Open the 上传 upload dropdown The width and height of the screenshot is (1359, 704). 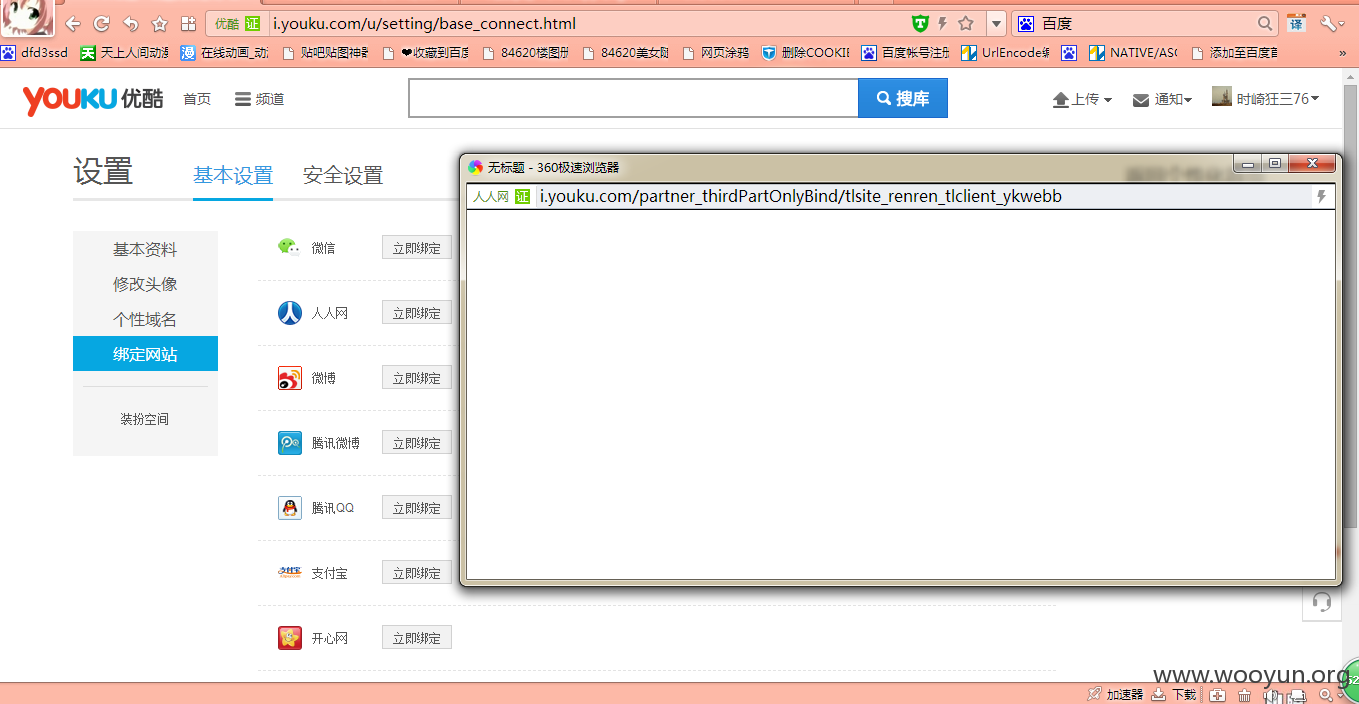pyautogui.click(x=1082, y=99)
